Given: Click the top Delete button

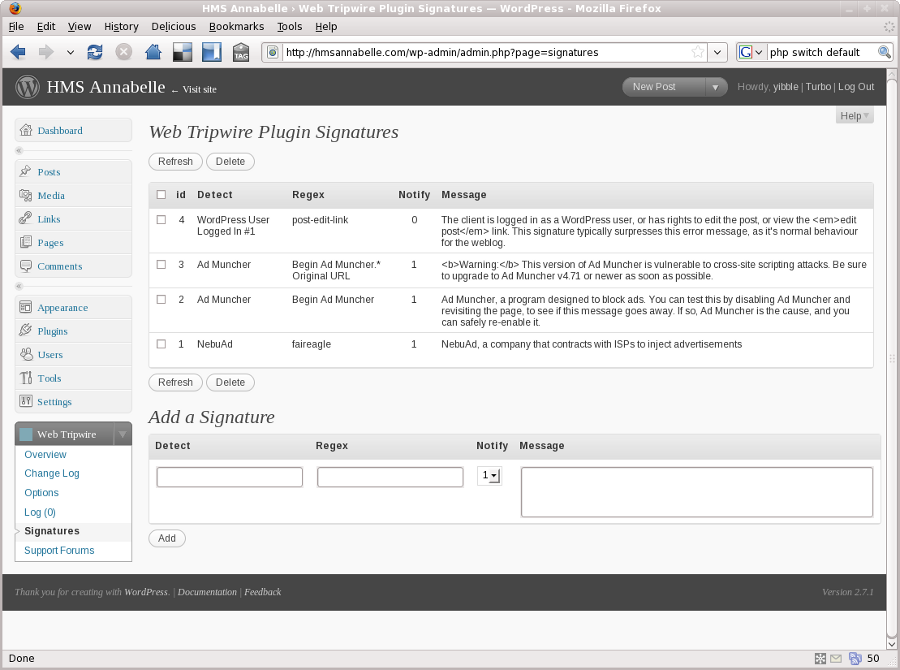Looking at the screenshot, I should [x=230, y=161].
